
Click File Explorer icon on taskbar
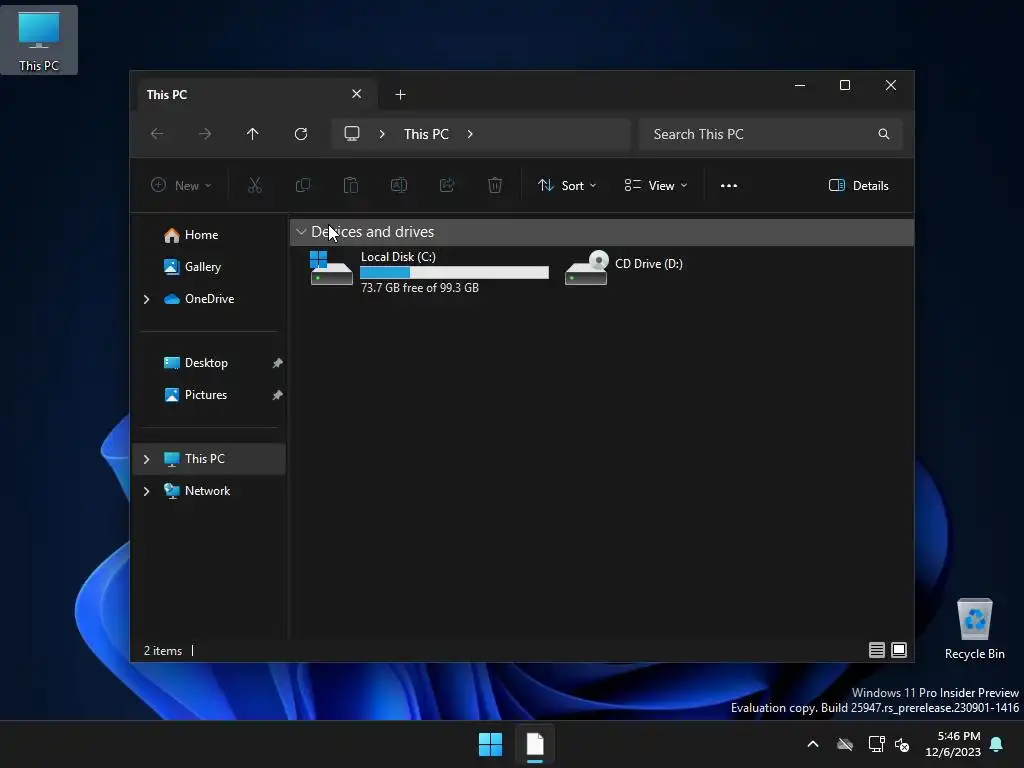coord(535,744)
